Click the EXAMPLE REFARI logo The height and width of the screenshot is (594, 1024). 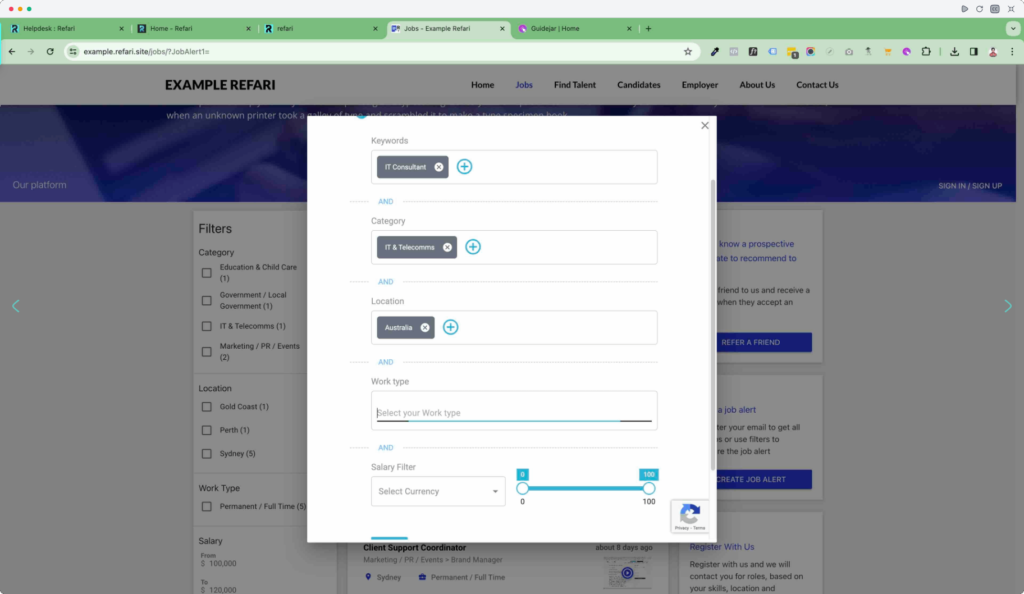tap(220, 85)
